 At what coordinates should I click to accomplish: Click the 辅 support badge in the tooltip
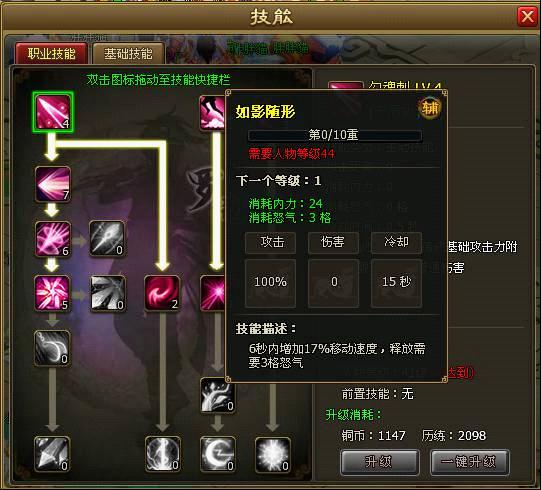pyautogui.click(x=430, y=108)
